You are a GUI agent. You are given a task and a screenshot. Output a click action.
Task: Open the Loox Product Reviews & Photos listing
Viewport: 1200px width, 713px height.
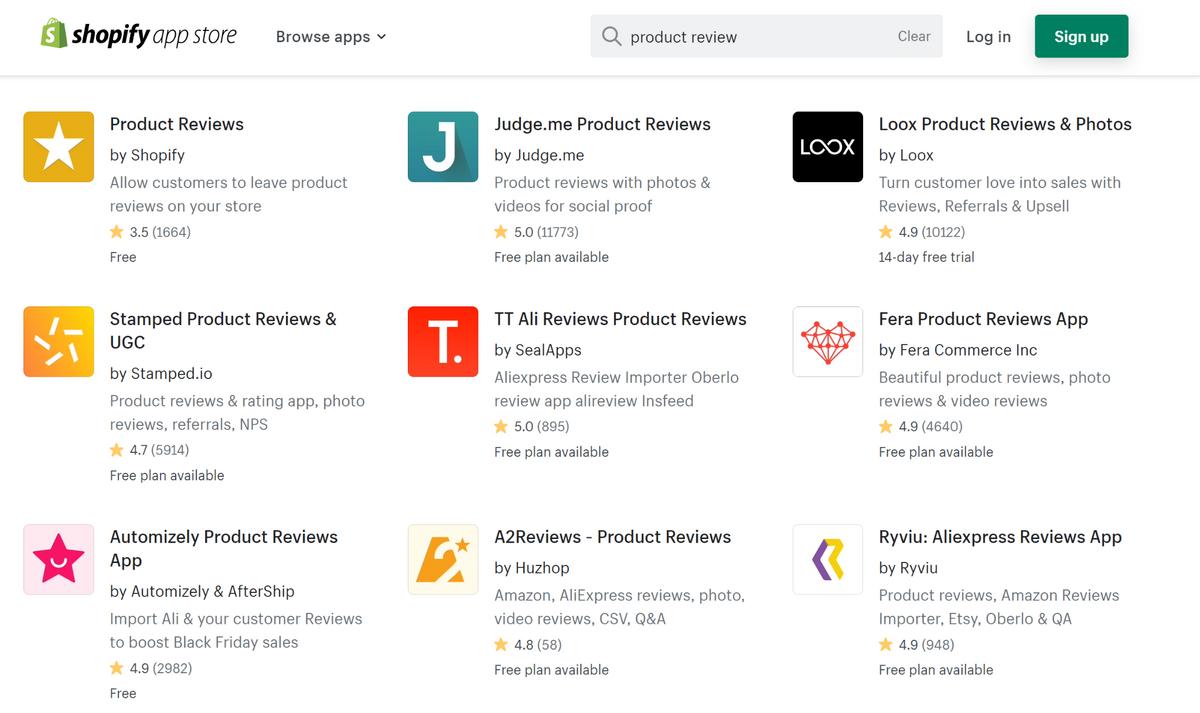tap(1005, 124)
